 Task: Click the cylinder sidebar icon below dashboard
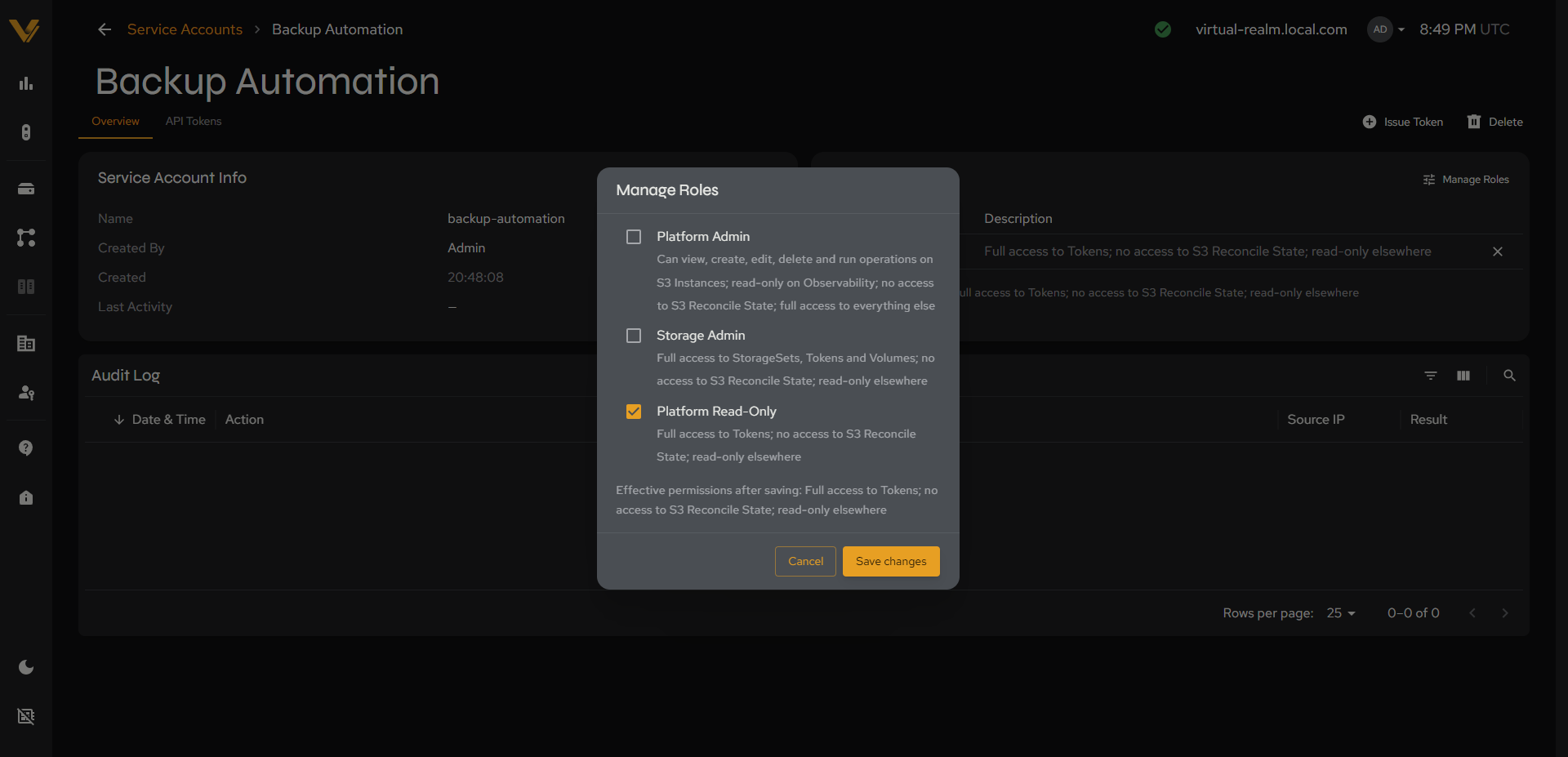(26, 132)
